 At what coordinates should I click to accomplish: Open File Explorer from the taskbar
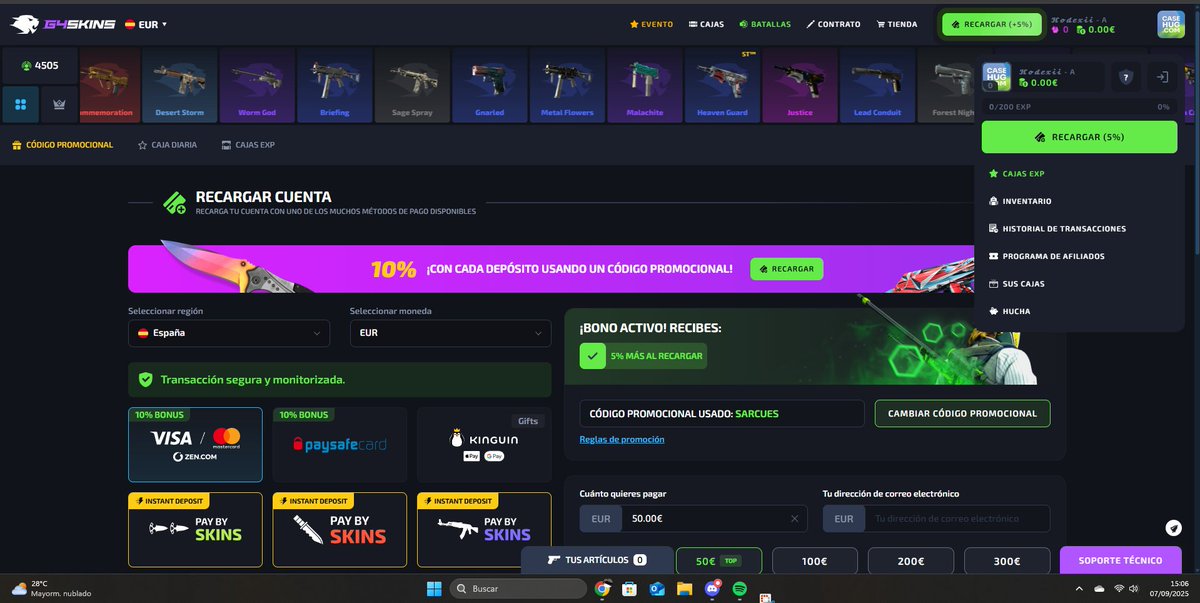(684, 589)
